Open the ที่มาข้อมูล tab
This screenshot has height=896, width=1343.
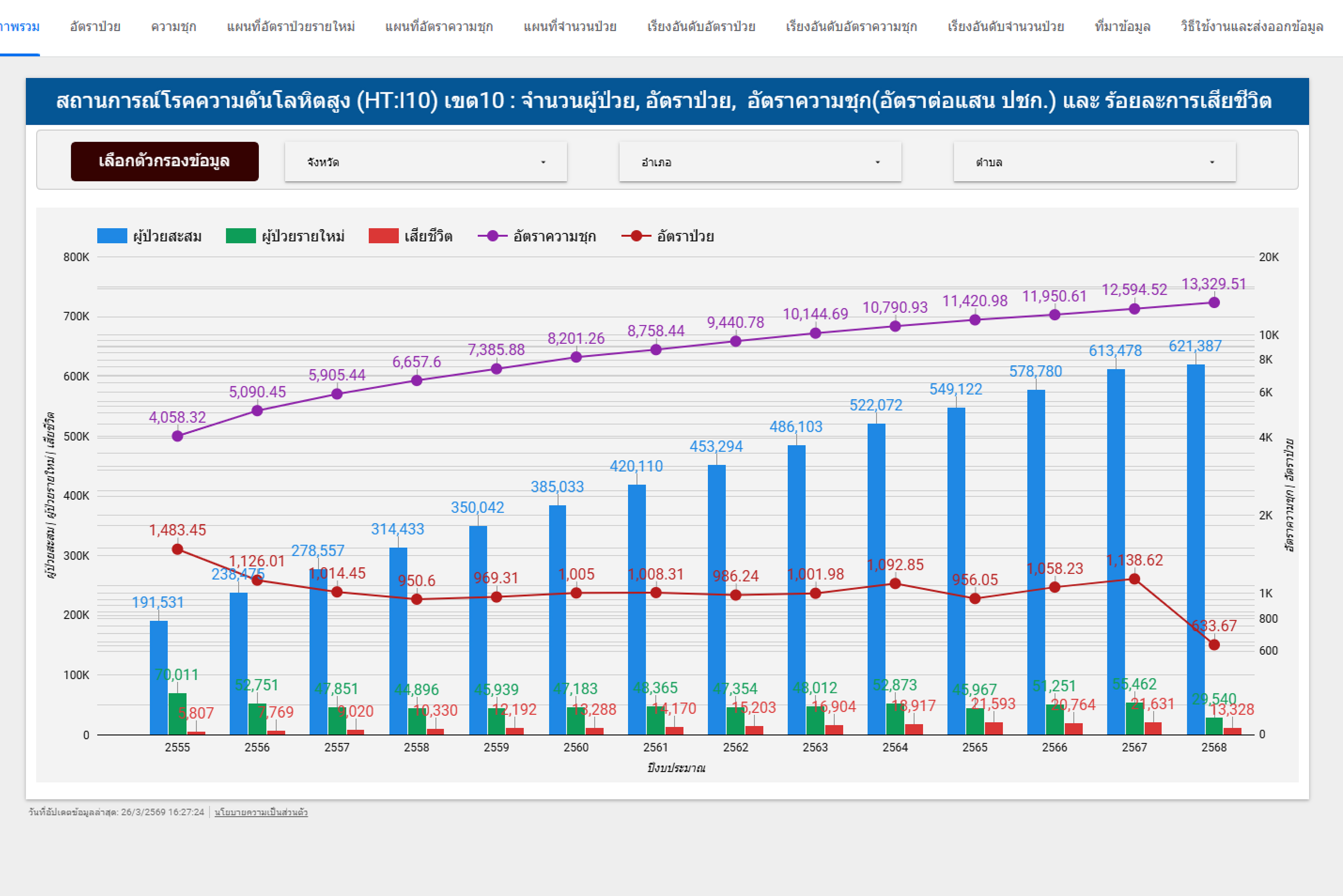click(1122, 27)
